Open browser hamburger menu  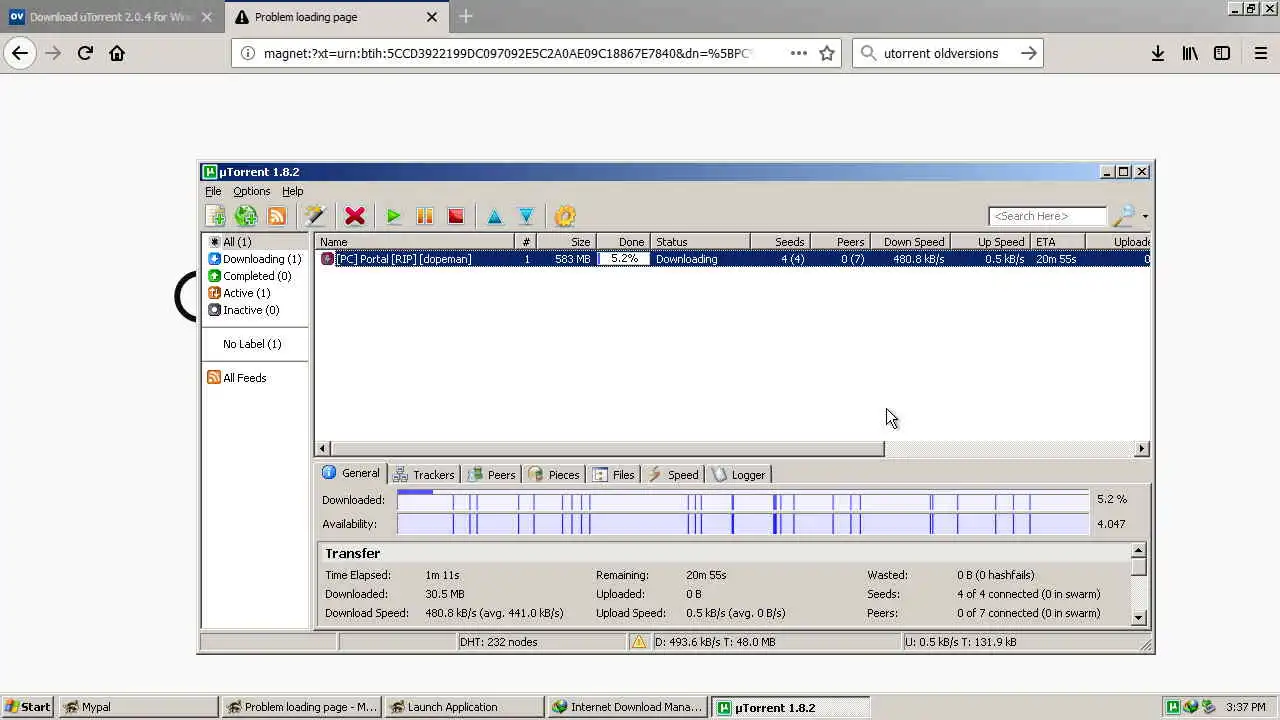(1261, 53)
